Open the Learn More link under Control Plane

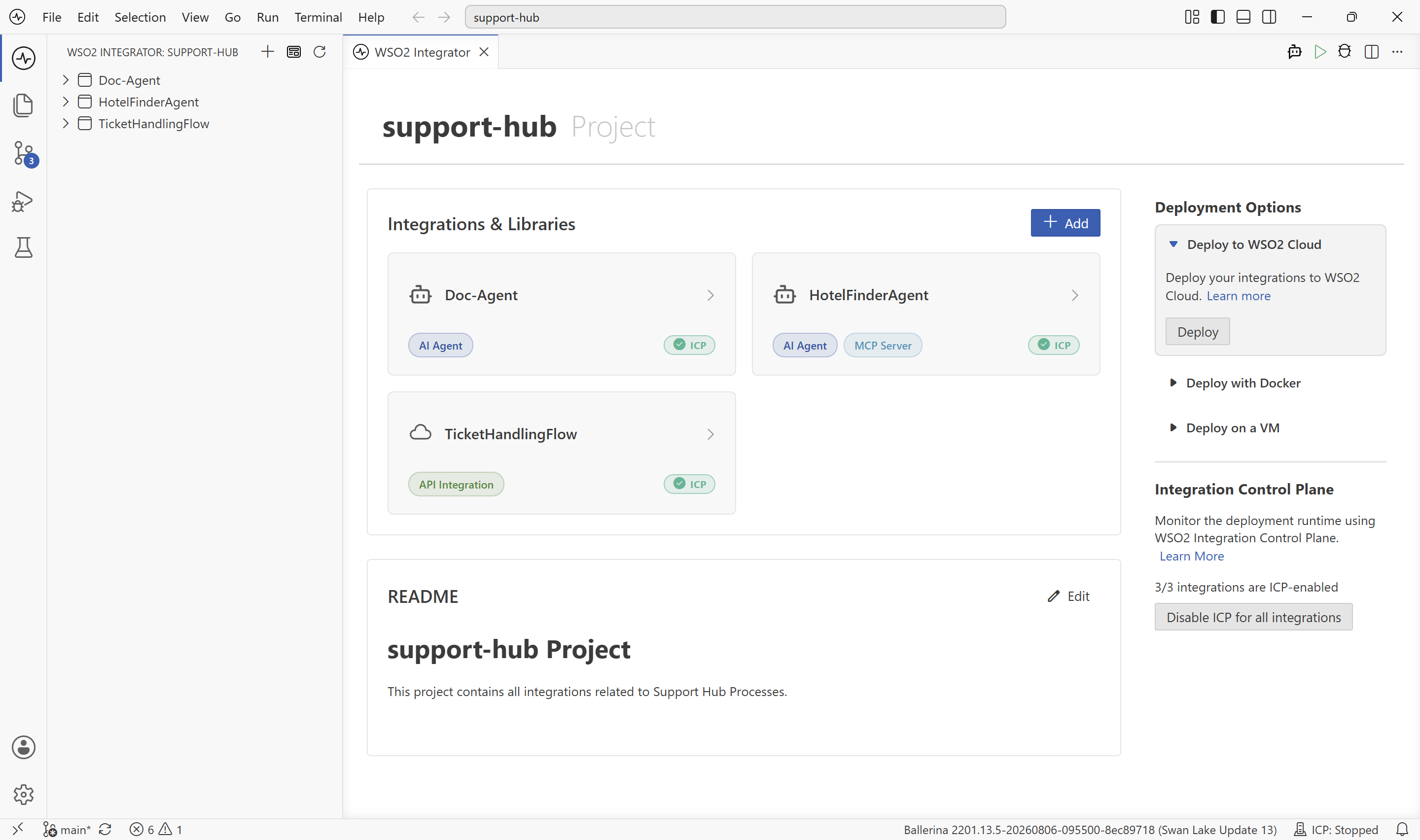coord(1191,557)
